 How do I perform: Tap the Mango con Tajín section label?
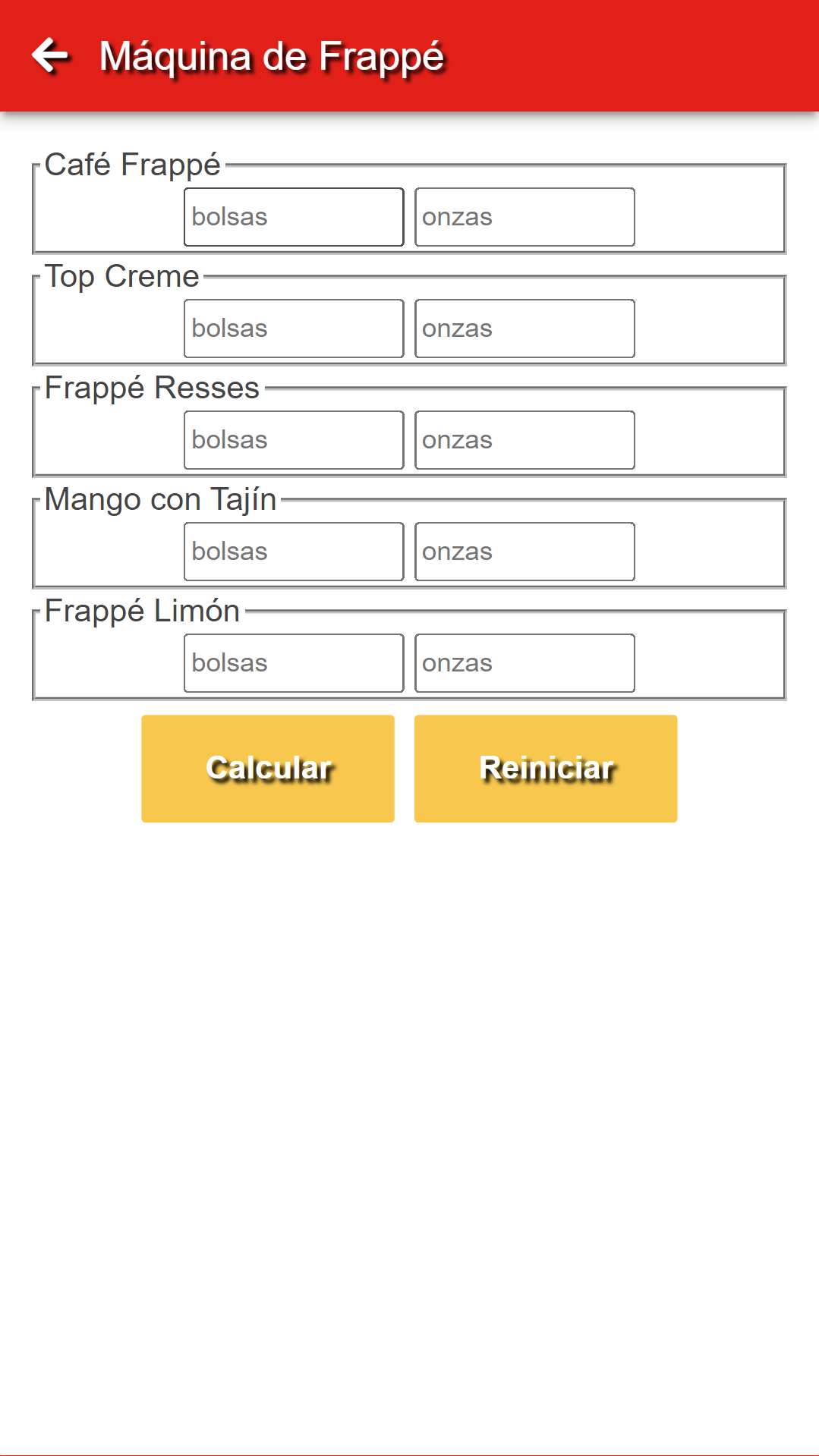point(160,499)
